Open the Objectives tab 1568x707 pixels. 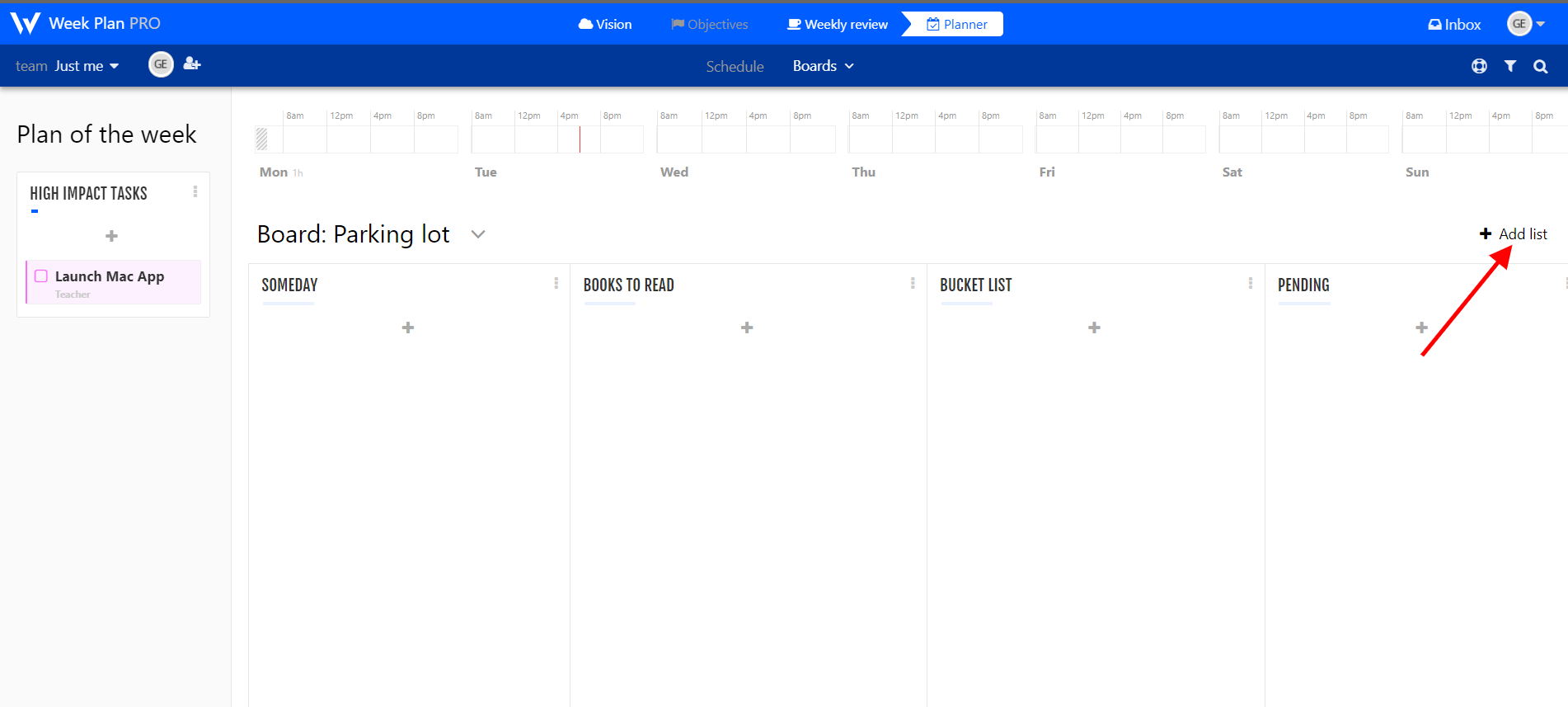710,24
